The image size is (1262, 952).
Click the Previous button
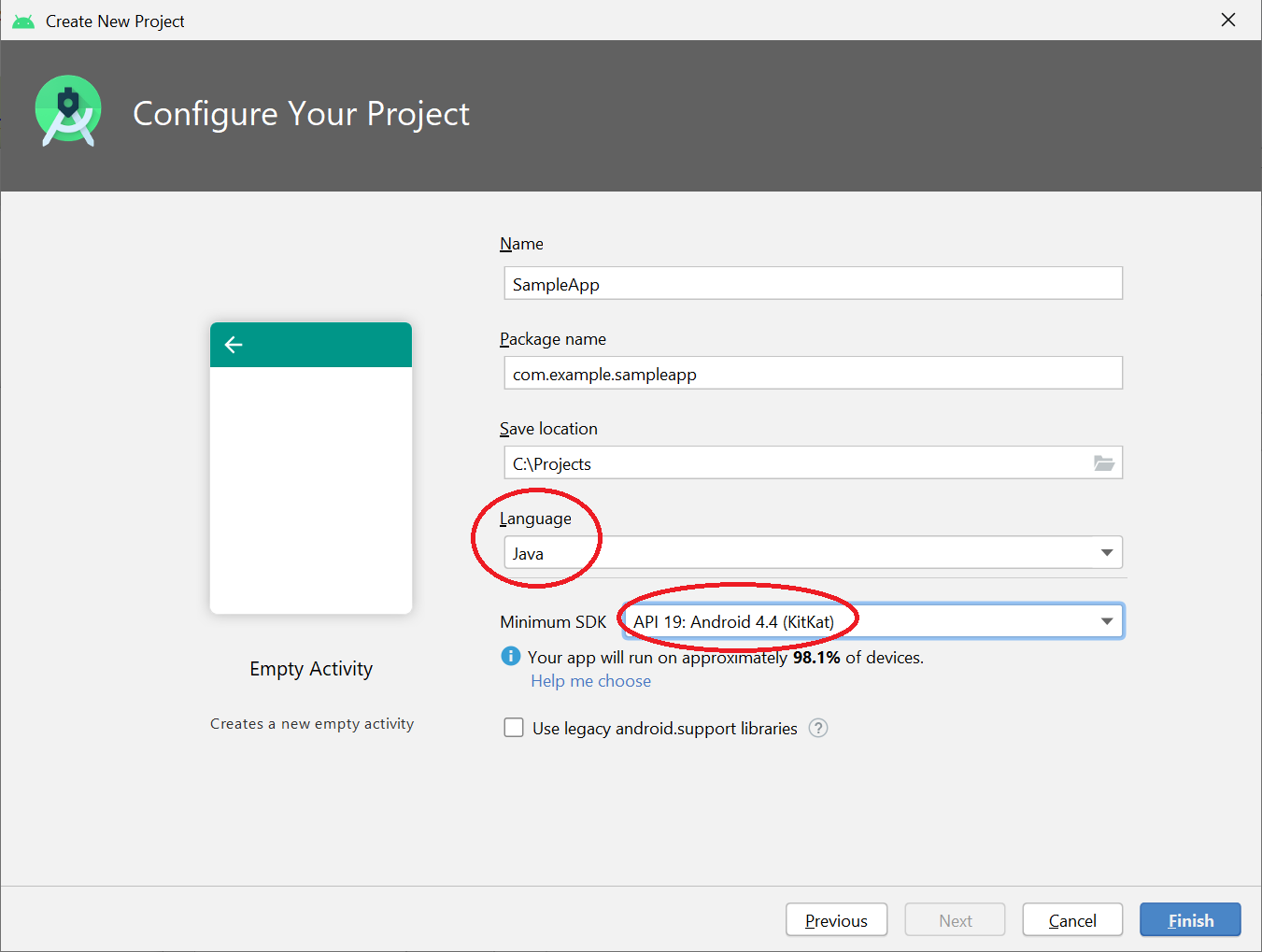[836, 919]
